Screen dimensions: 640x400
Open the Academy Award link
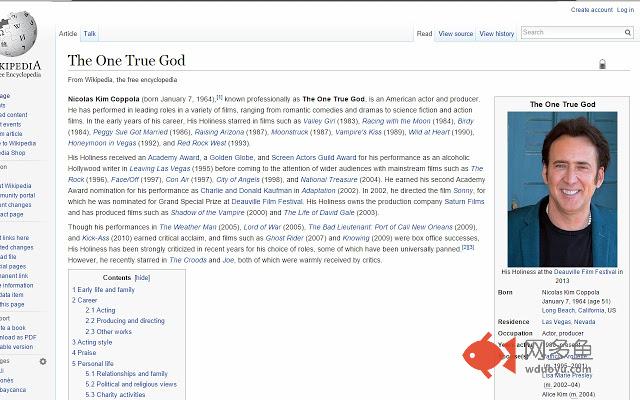pos(173,158)
